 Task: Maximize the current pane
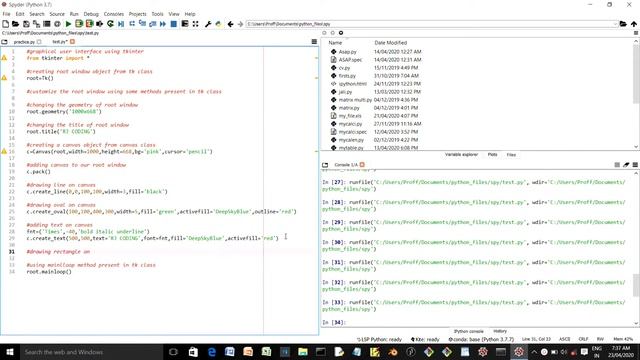pos(196,24)
